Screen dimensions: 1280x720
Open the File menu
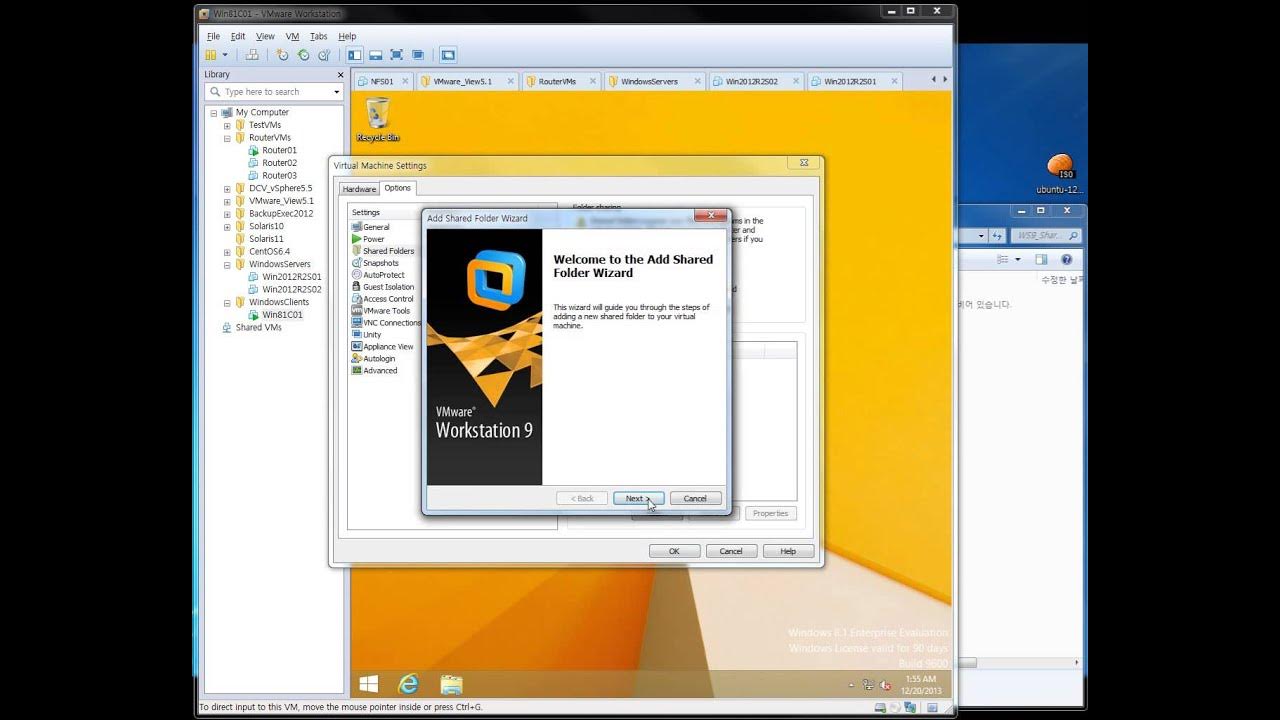point(213,36)
